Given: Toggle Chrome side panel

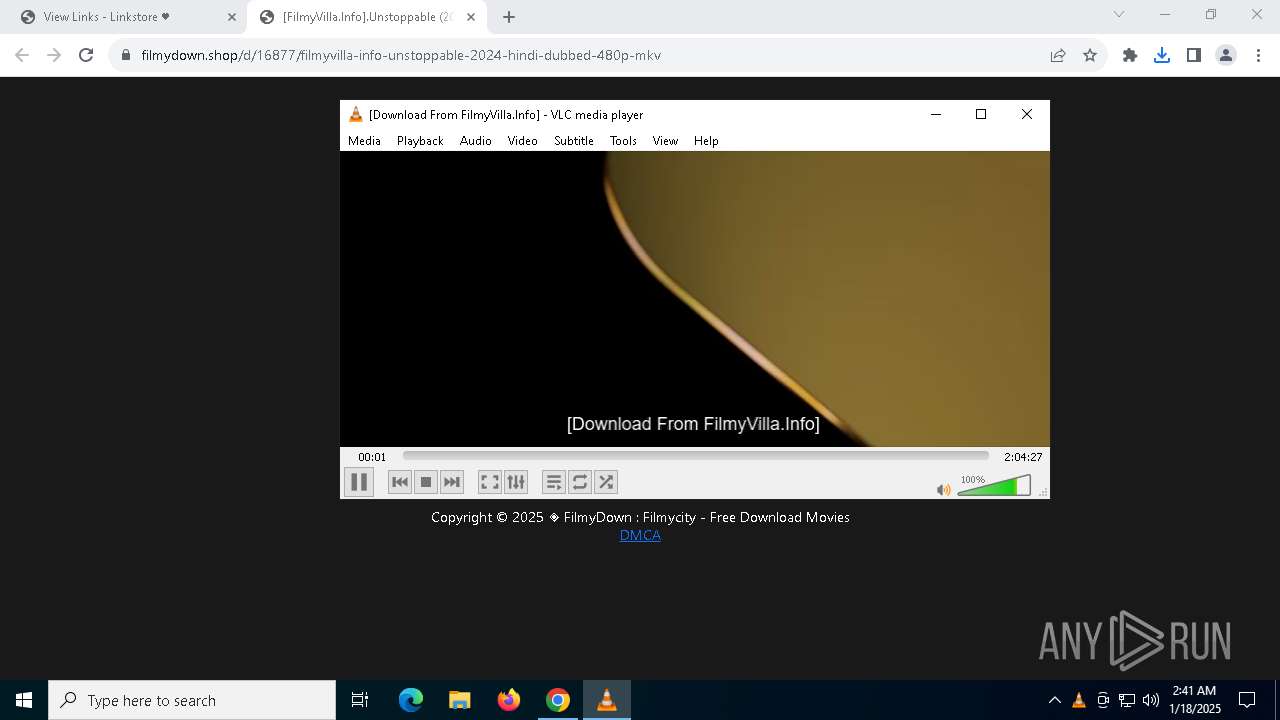Looking at the screenshot, I should coord(1194,55).
